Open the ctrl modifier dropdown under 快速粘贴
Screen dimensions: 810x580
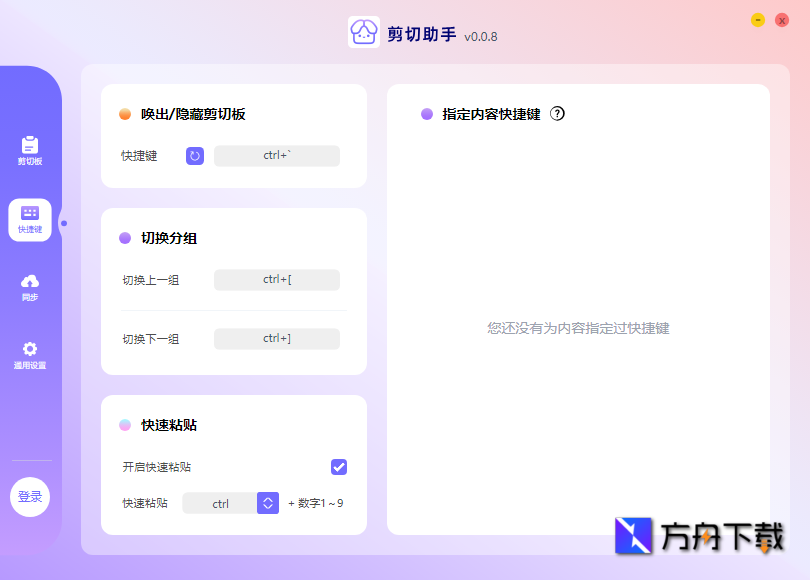(266, 503)
